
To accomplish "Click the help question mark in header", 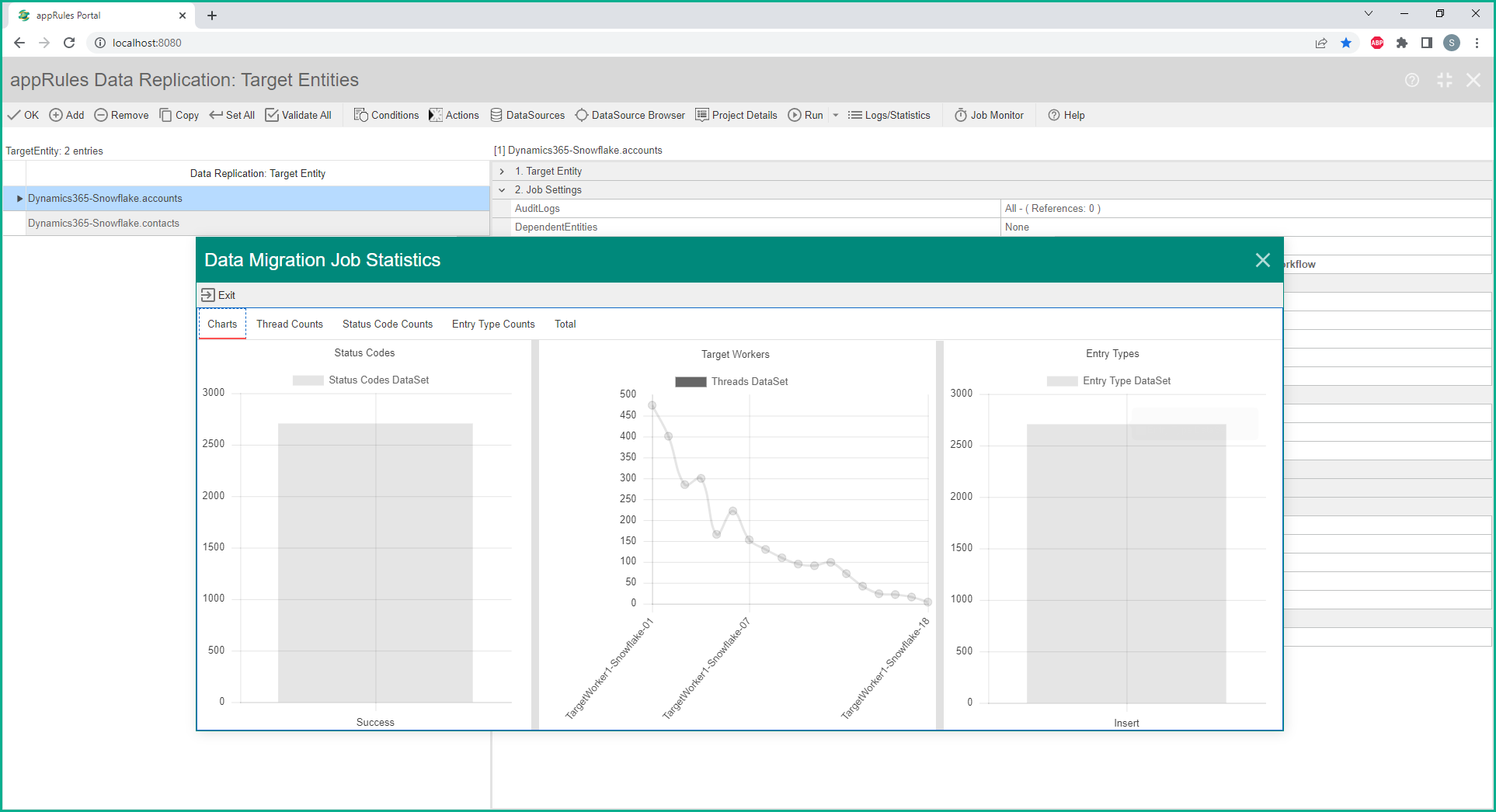I will [1412, 80].
